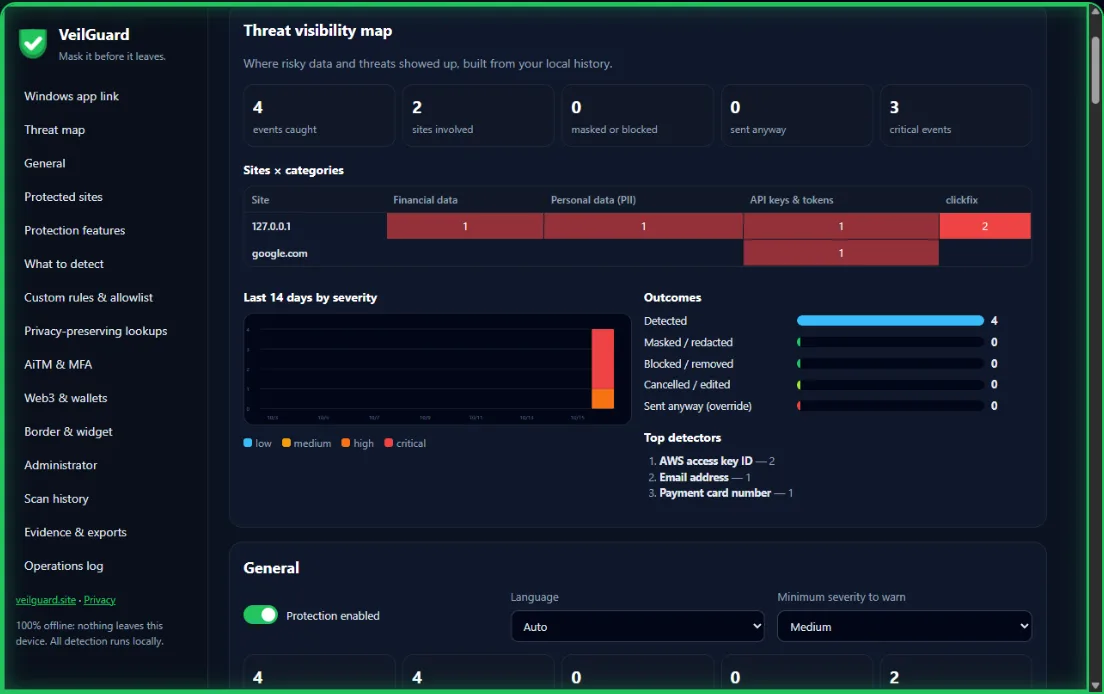The width and height of the screenshot is (1104, 694).
Task: Click the 127.0.0.1 Personal data (PII) cell
Action: [643, 226]
